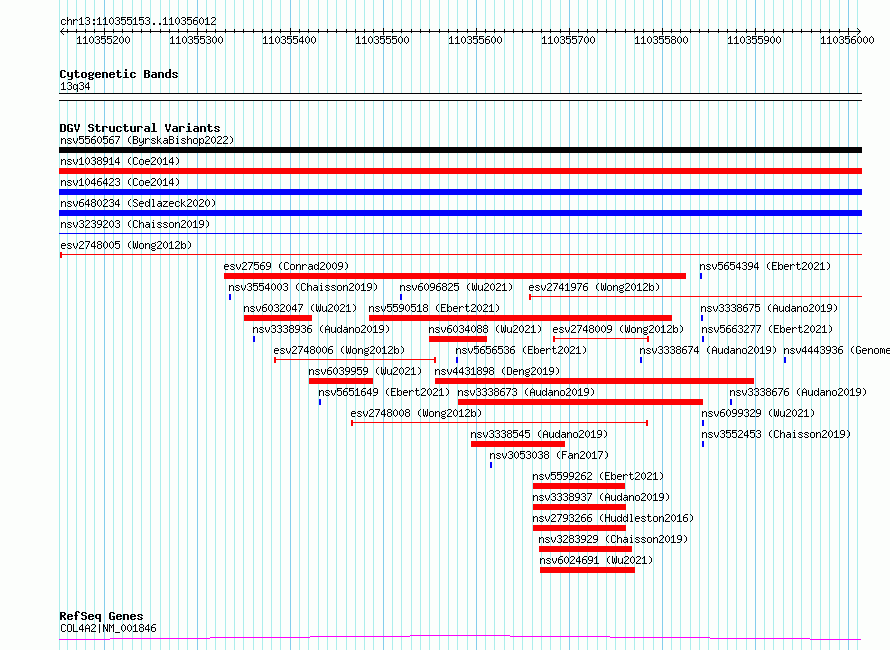
Task: Select the 13q34 band label
Action: (75, 86)
